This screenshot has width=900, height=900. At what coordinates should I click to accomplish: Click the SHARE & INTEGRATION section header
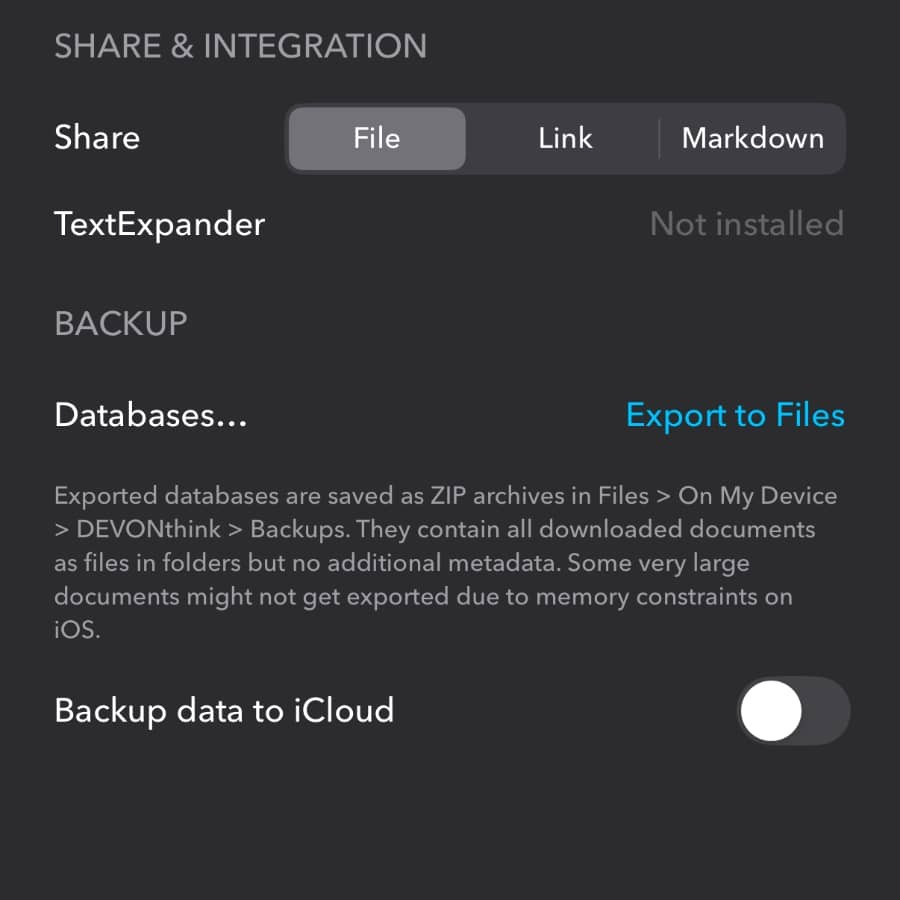(240, 46)
